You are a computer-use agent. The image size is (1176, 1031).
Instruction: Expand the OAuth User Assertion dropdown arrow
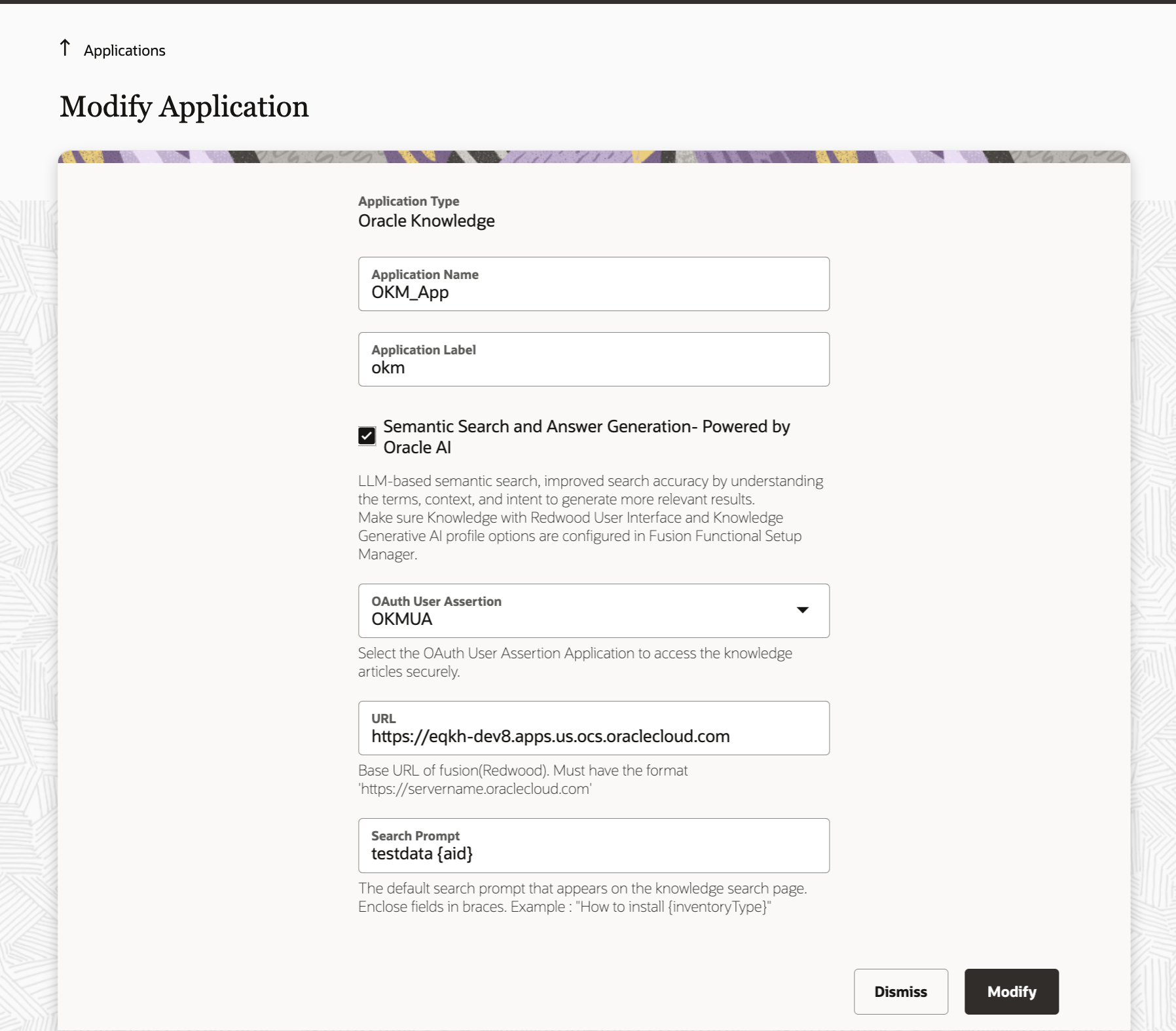coord(802,610)
